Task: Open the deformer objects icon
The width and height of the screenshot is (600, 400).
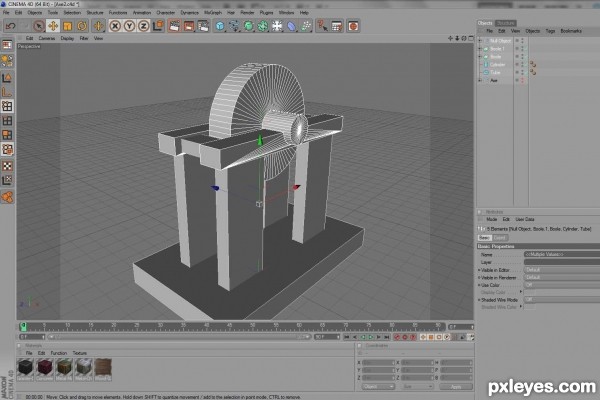Action: (292, 26)
